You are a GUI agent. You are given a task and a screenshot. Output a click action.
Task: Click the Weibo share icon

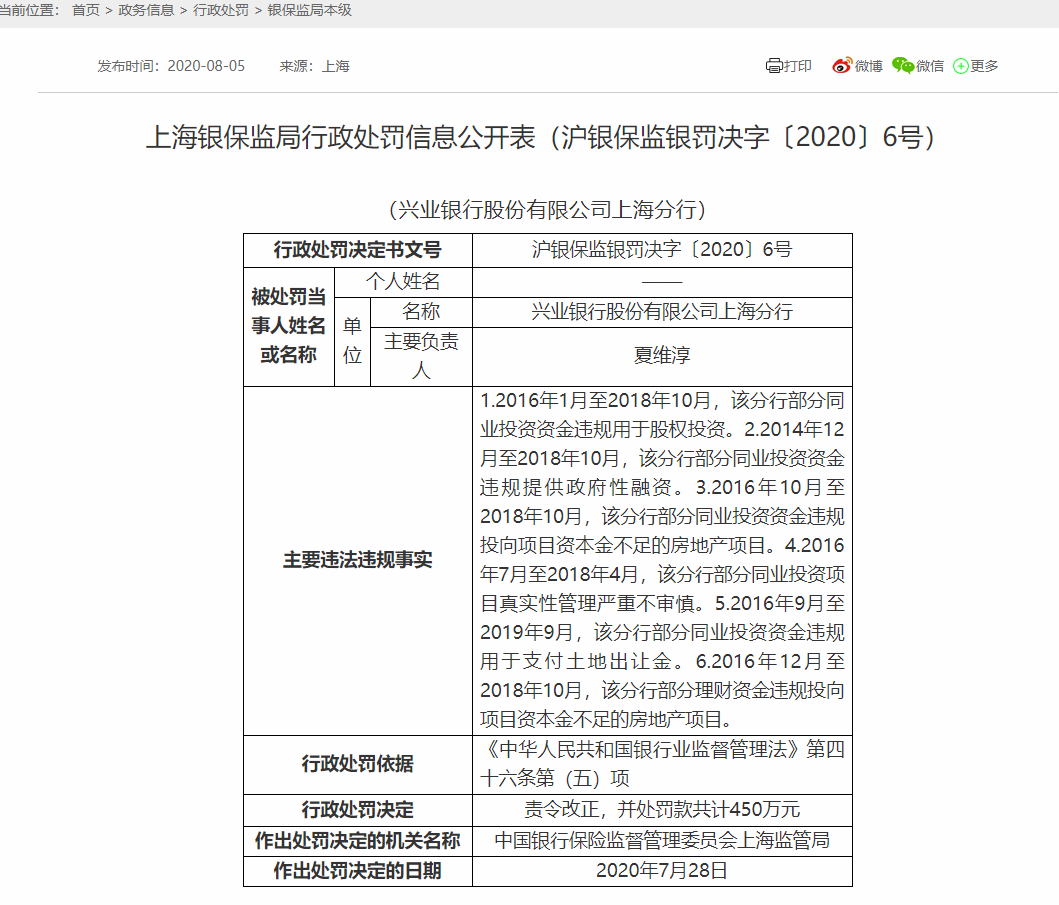click(842, 66)
